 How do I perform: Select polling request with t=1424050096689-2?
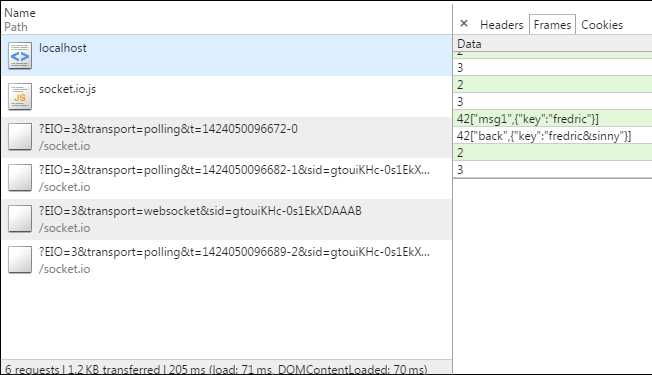pos(227,260)
